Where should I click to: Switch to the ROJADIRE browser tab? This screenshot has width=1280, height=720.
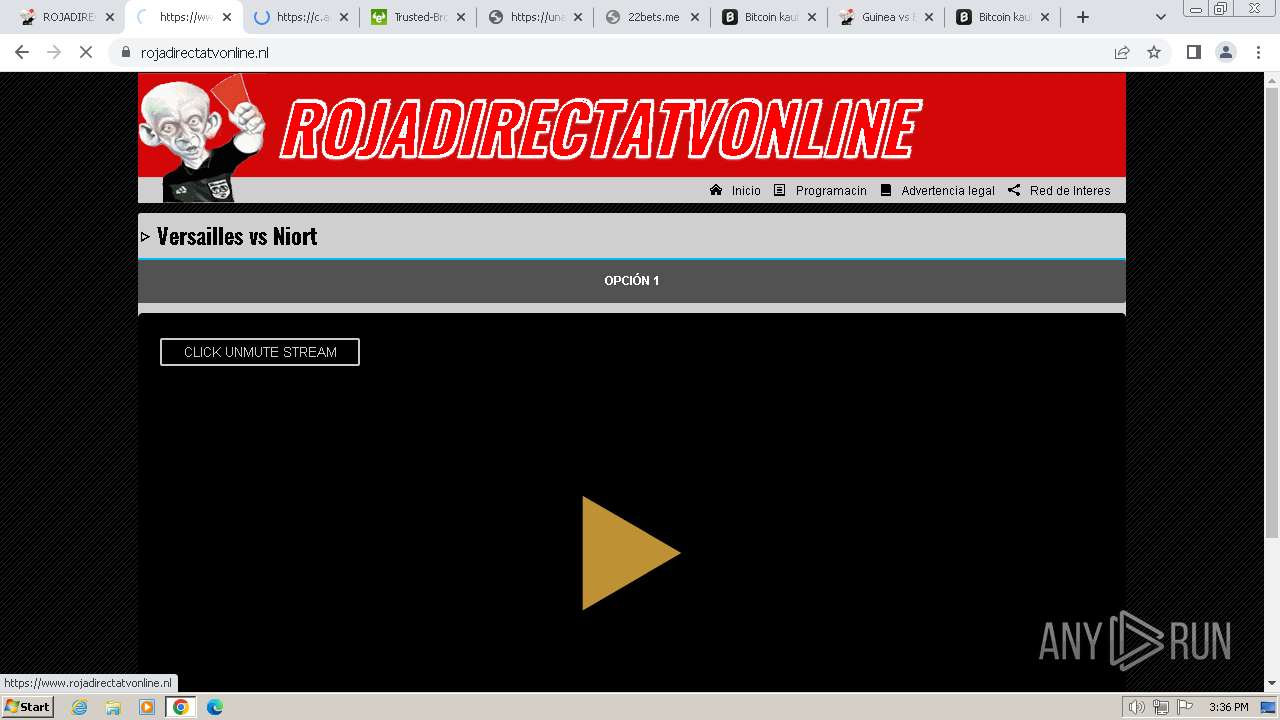click(68, 17)
